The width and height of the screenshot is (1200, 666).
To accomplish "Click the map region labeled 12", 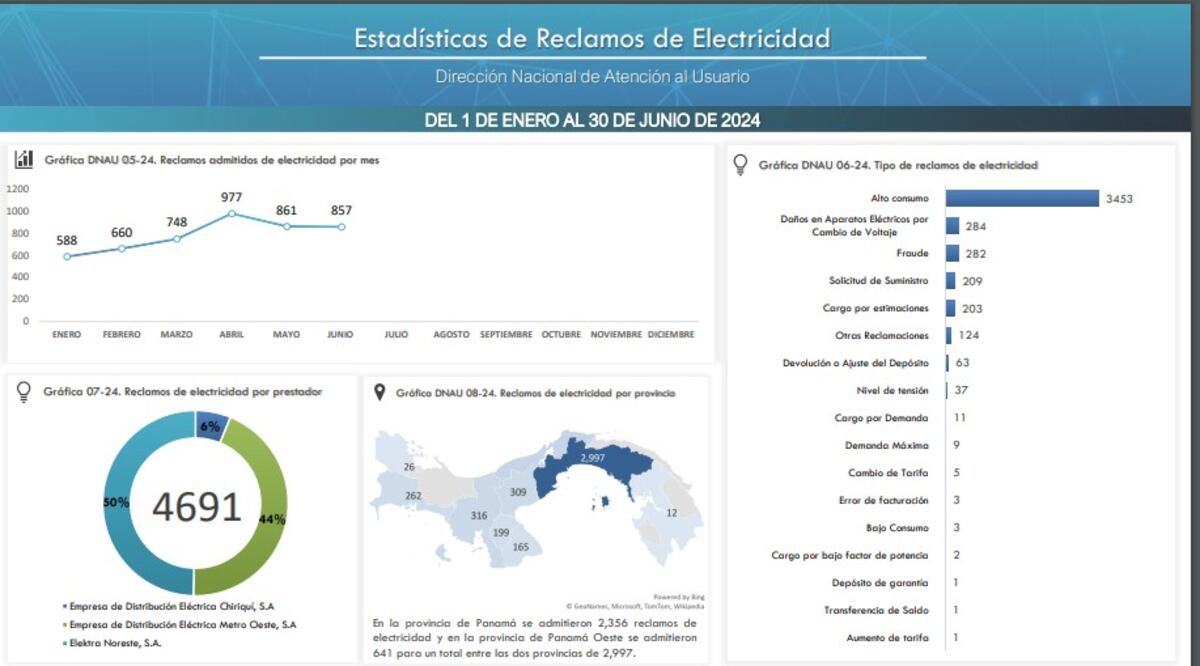I will [671, 513].
